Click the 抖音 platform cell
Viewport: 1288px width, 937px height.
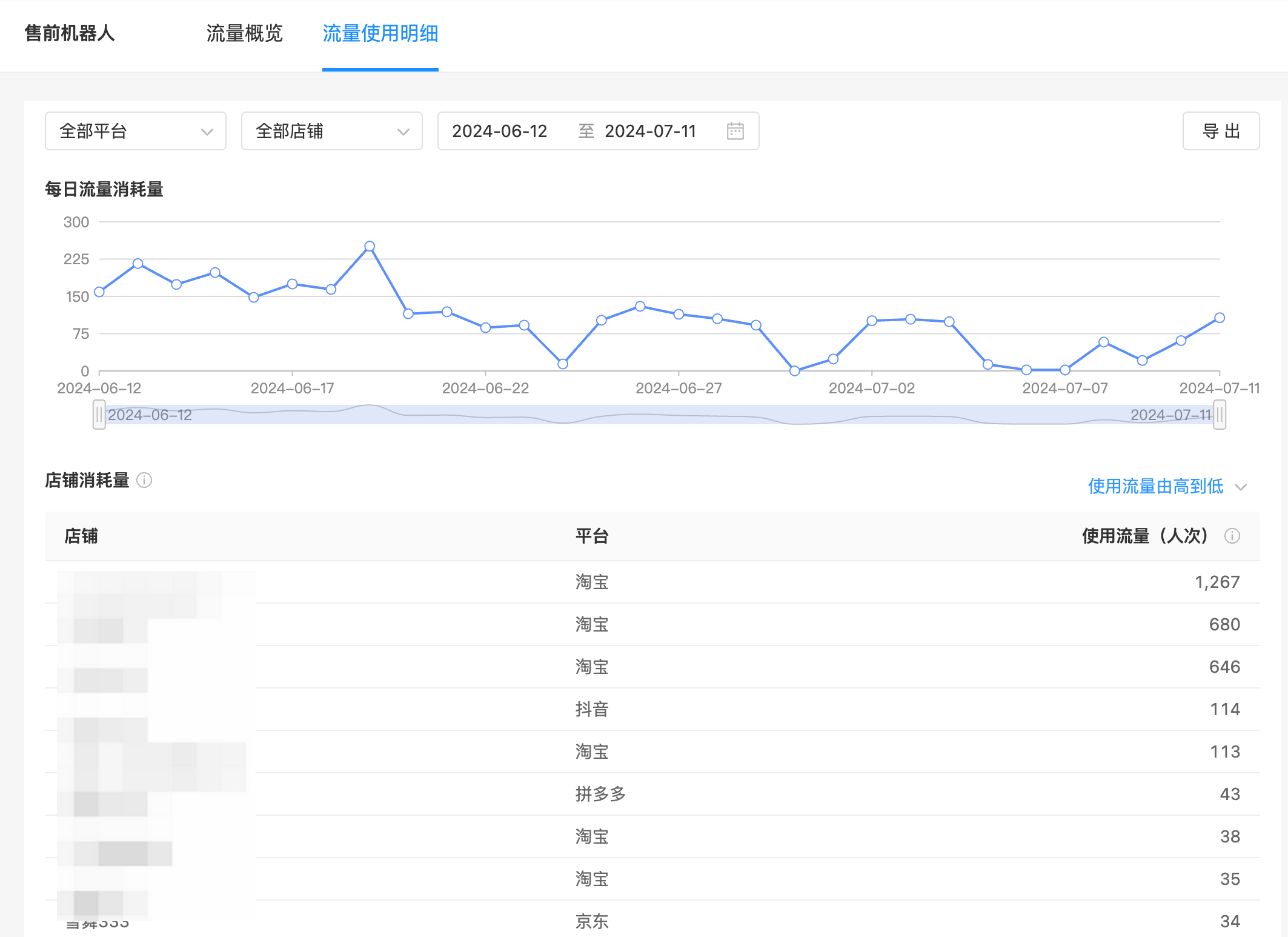click(x=592, y=709)
